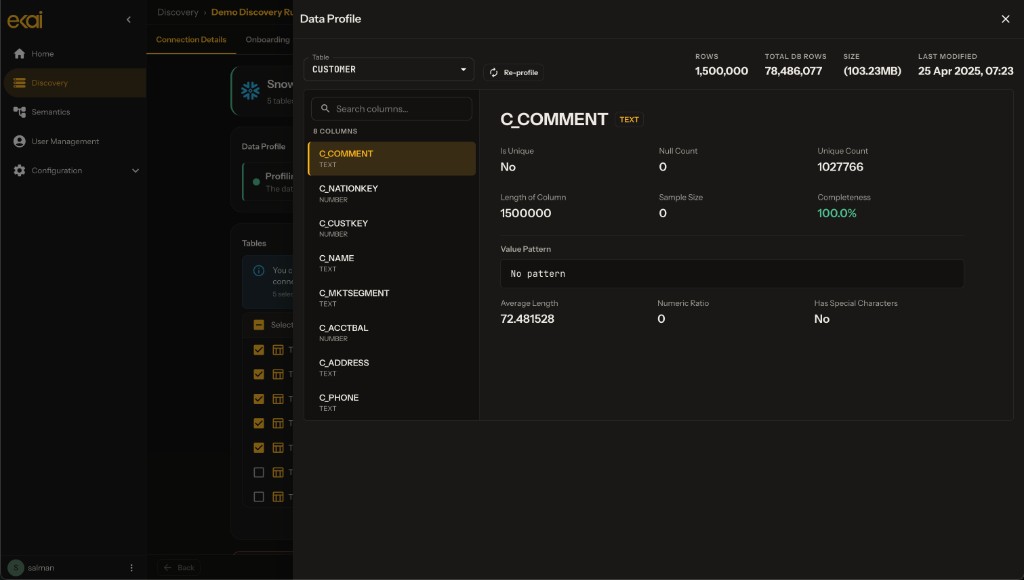Viewport: 1024px width, 580px height.
Task: Select the C_ADDRESS column
Action: coord(391,368)
